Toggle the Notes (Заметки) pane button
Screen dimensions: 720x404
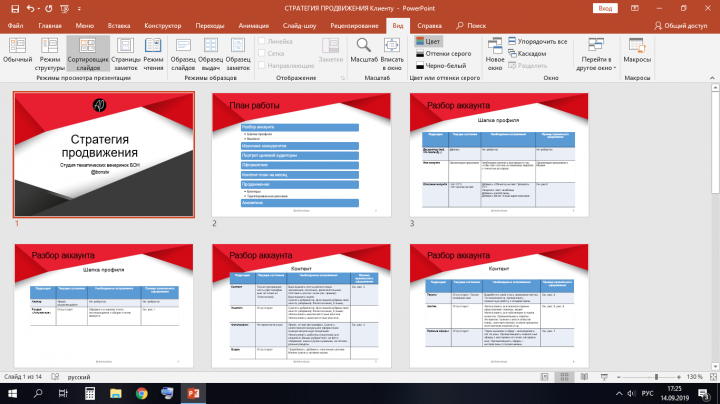tap(331, 50)
